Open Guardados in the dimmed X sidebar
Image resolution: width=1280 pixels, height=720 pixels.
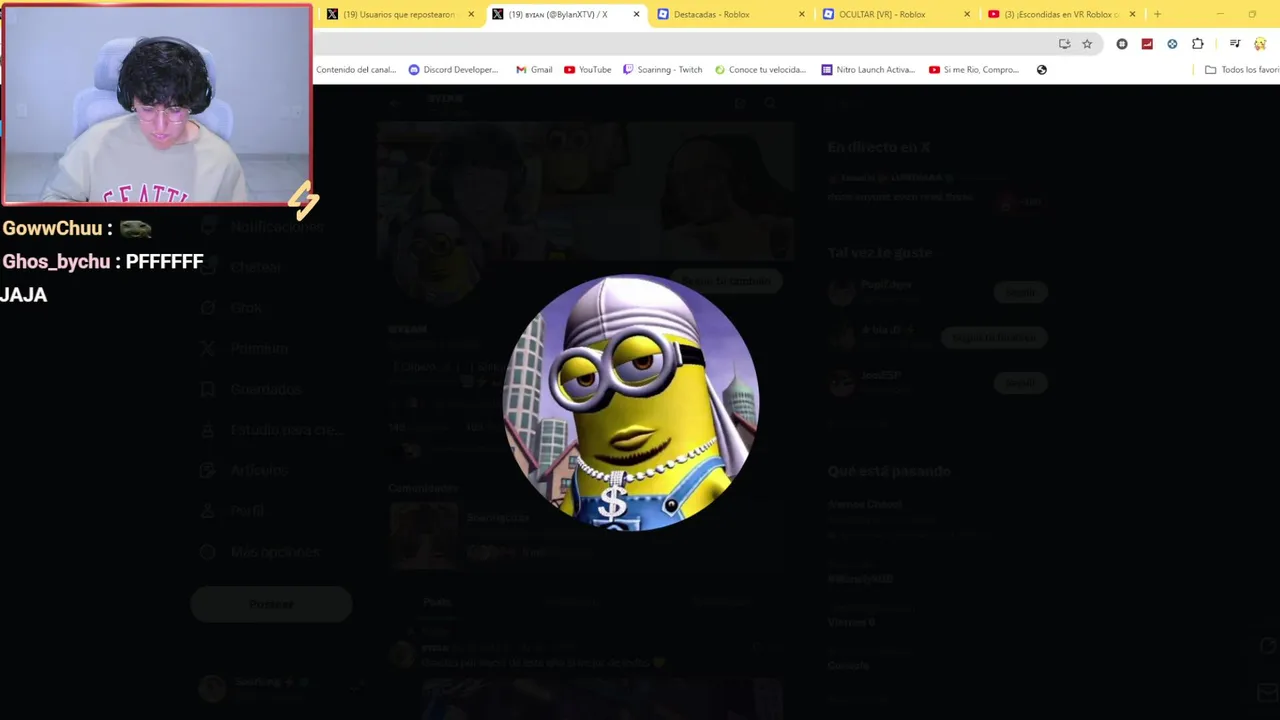[x=254, y=389]
